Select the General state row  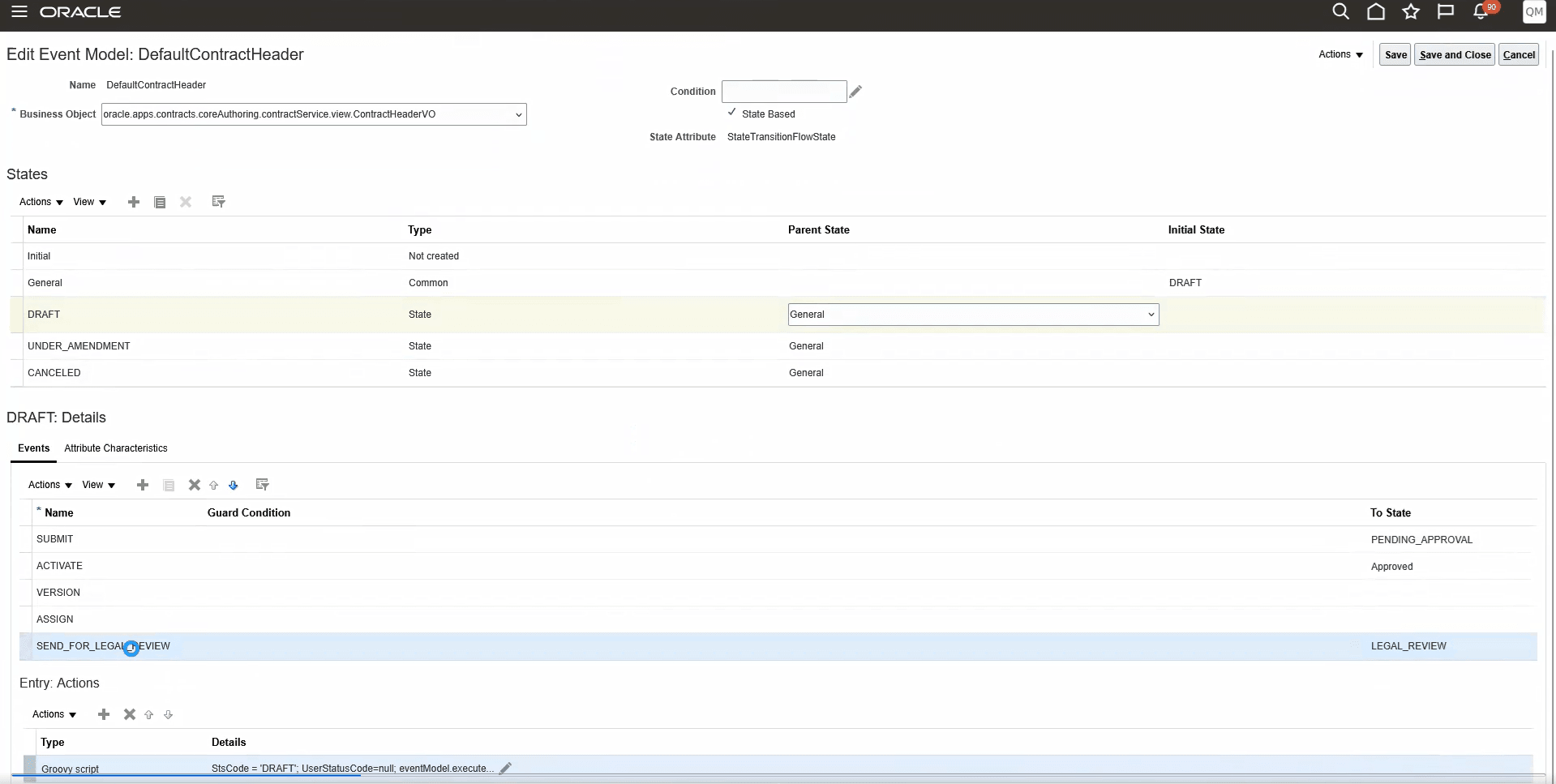click(778, 283)
